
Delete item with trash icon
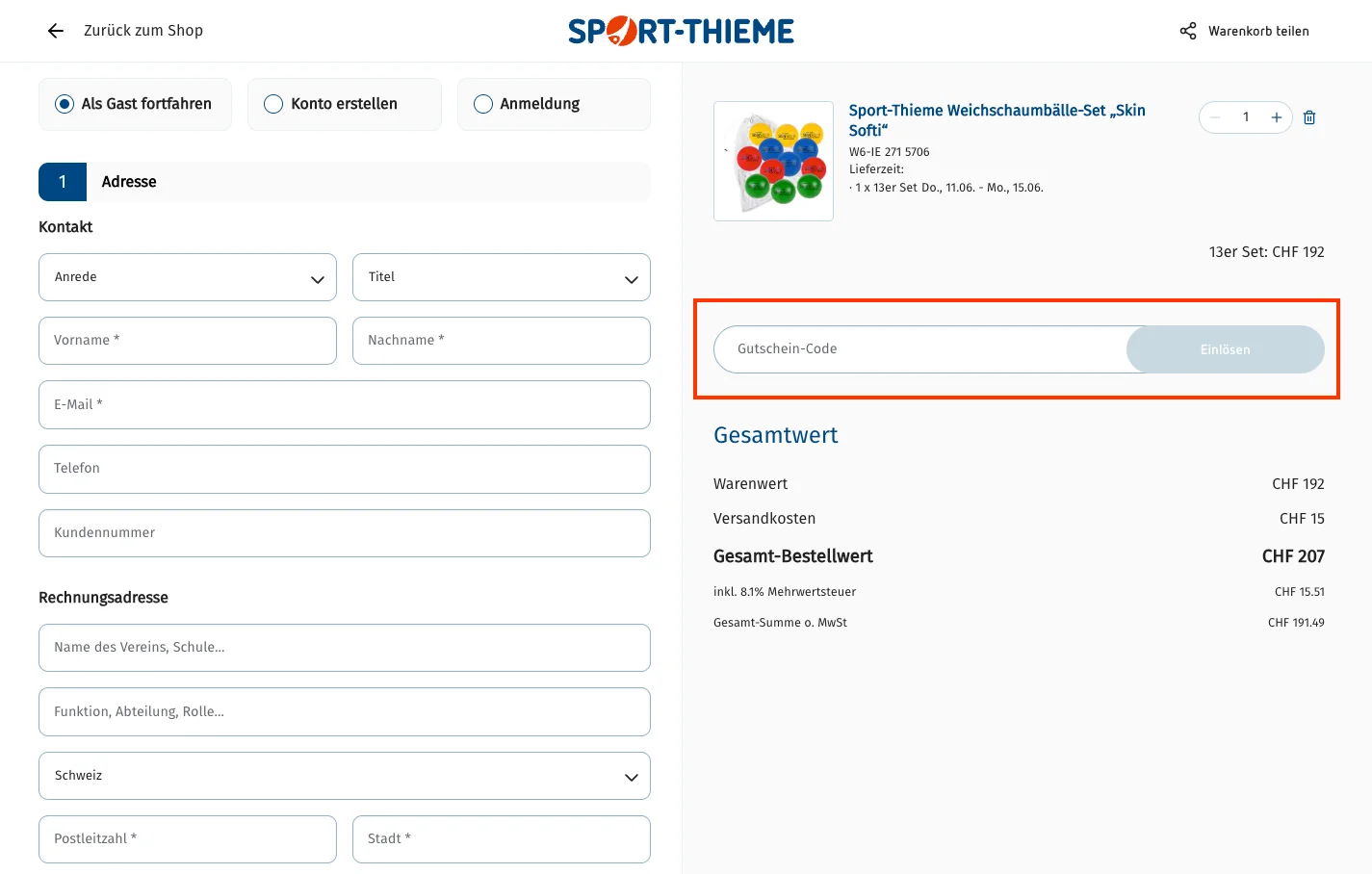pos(1309,117)
